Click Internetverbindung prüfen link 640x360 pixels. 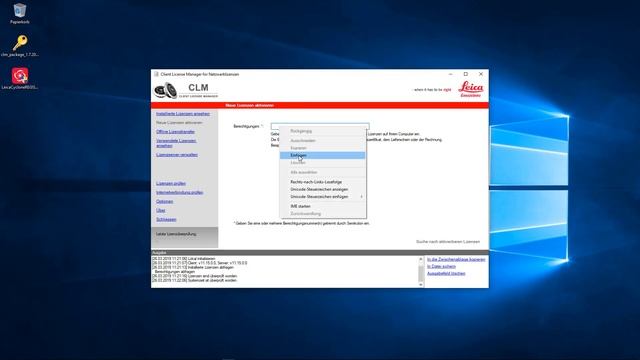click(180, 193)
